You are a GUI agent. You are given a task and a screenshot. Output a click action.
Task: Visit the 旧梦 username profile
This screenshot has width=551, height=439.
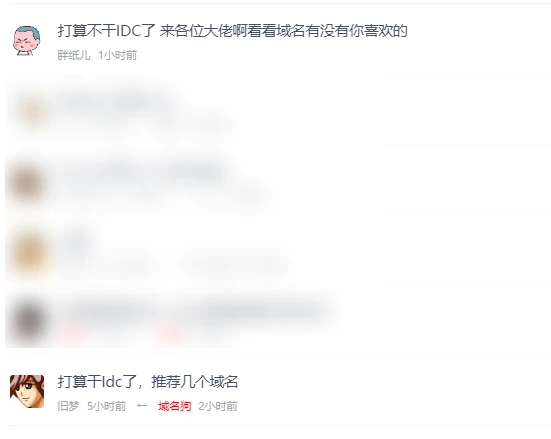point(68,406)
